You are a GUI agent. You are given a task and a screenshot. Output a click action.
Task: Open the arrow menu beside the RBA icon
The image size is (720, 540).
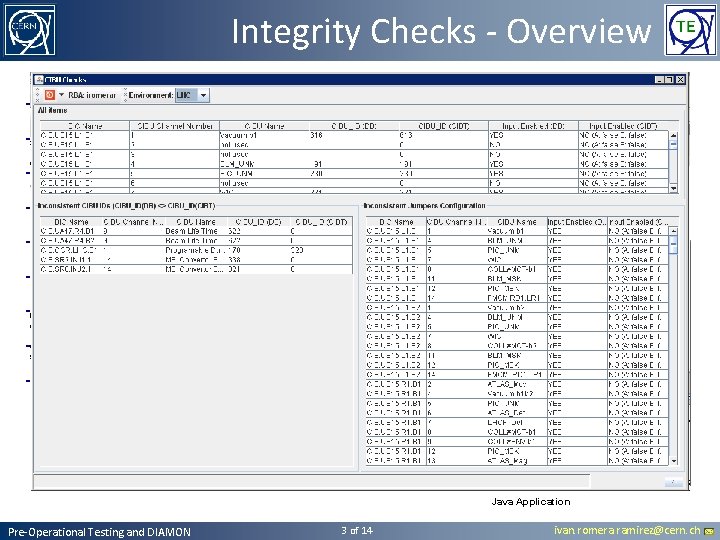[62, 95]
